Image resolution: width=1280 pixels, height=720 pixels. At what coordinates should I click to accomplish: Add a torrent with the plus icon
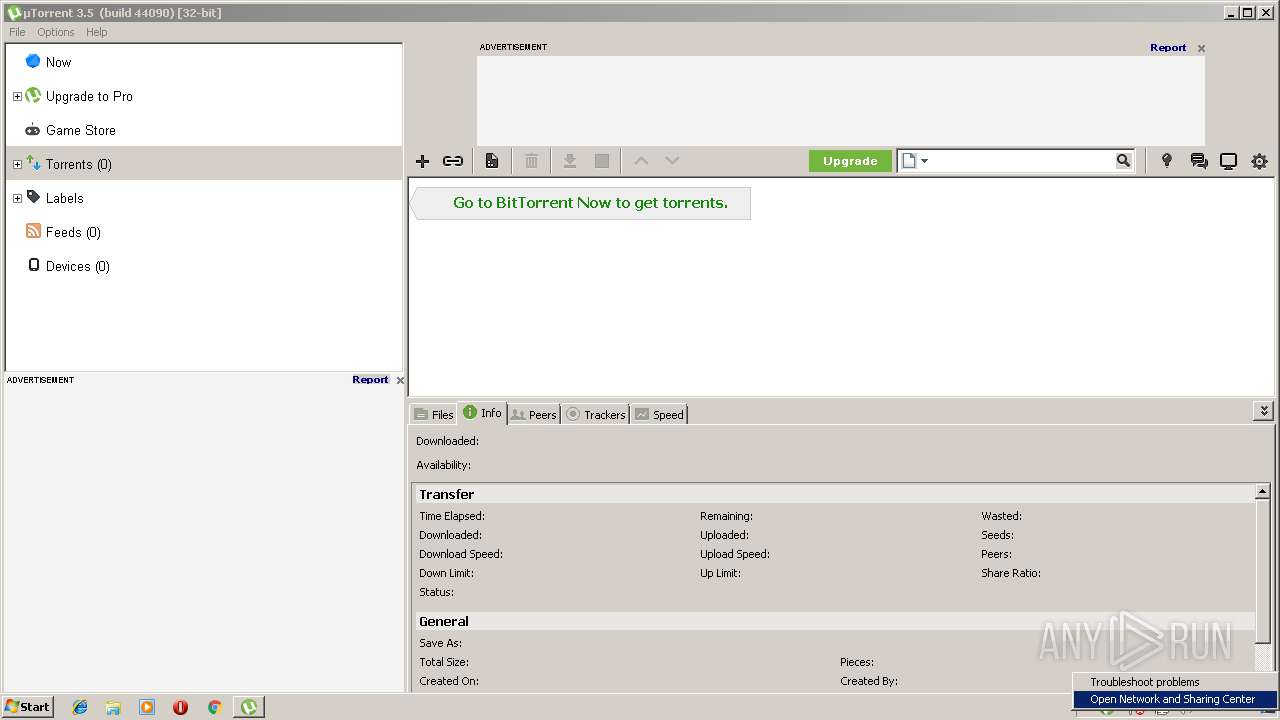click(422, 161)
